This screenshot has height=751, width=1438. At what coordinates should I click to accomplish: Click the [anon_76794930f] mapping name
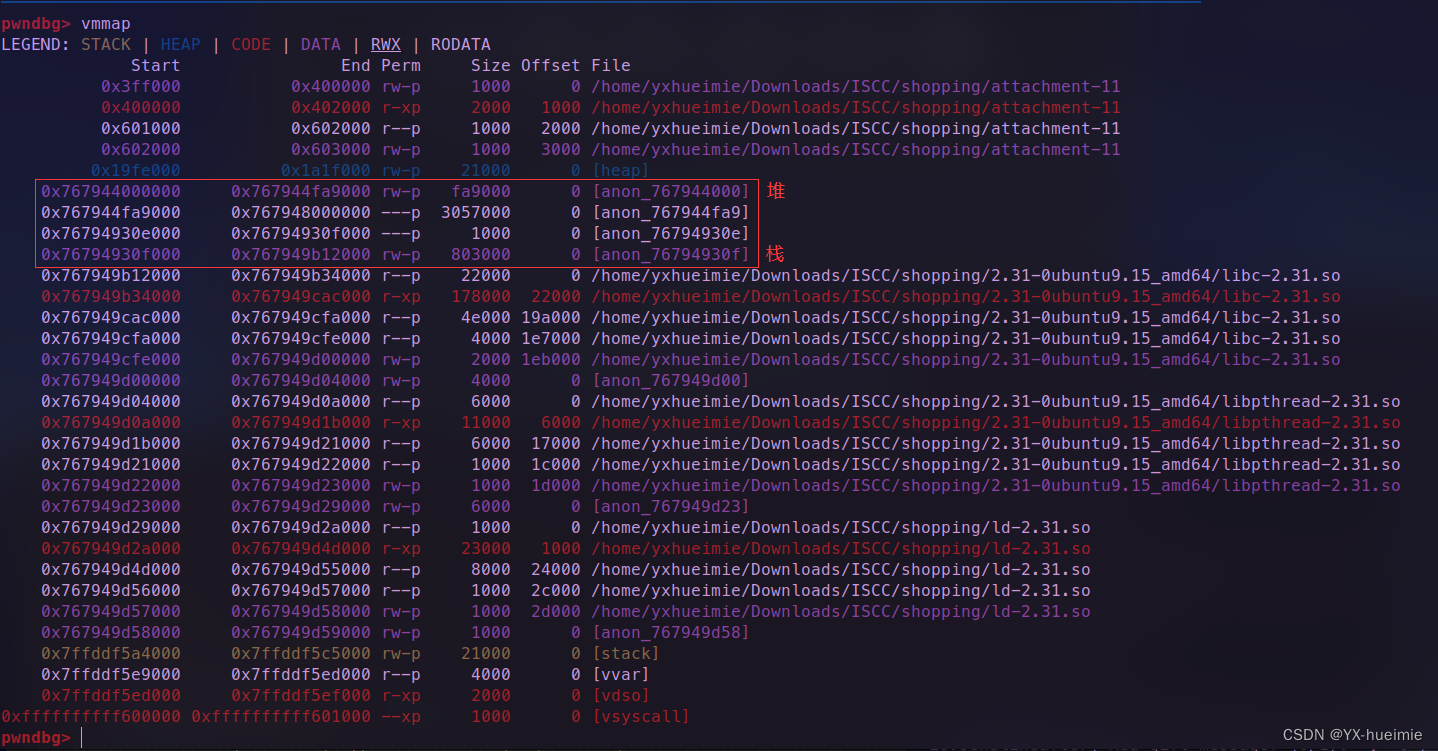click(x=671, y=254)
